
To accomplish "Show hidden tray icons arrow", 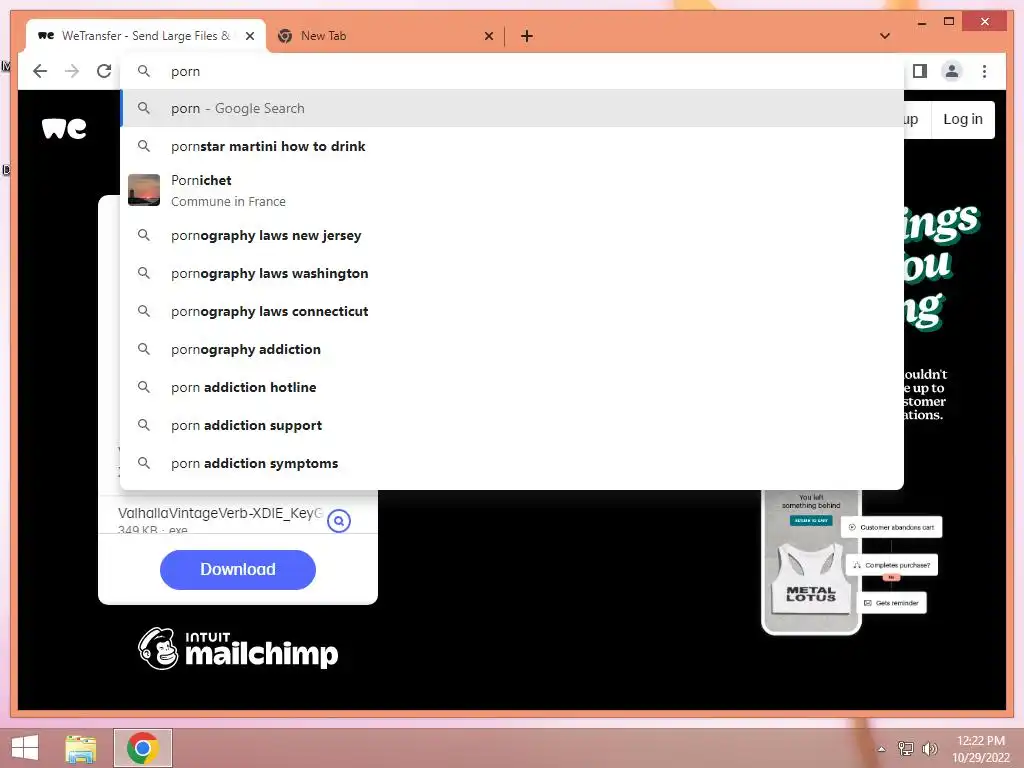I will [x=881, y=749].
